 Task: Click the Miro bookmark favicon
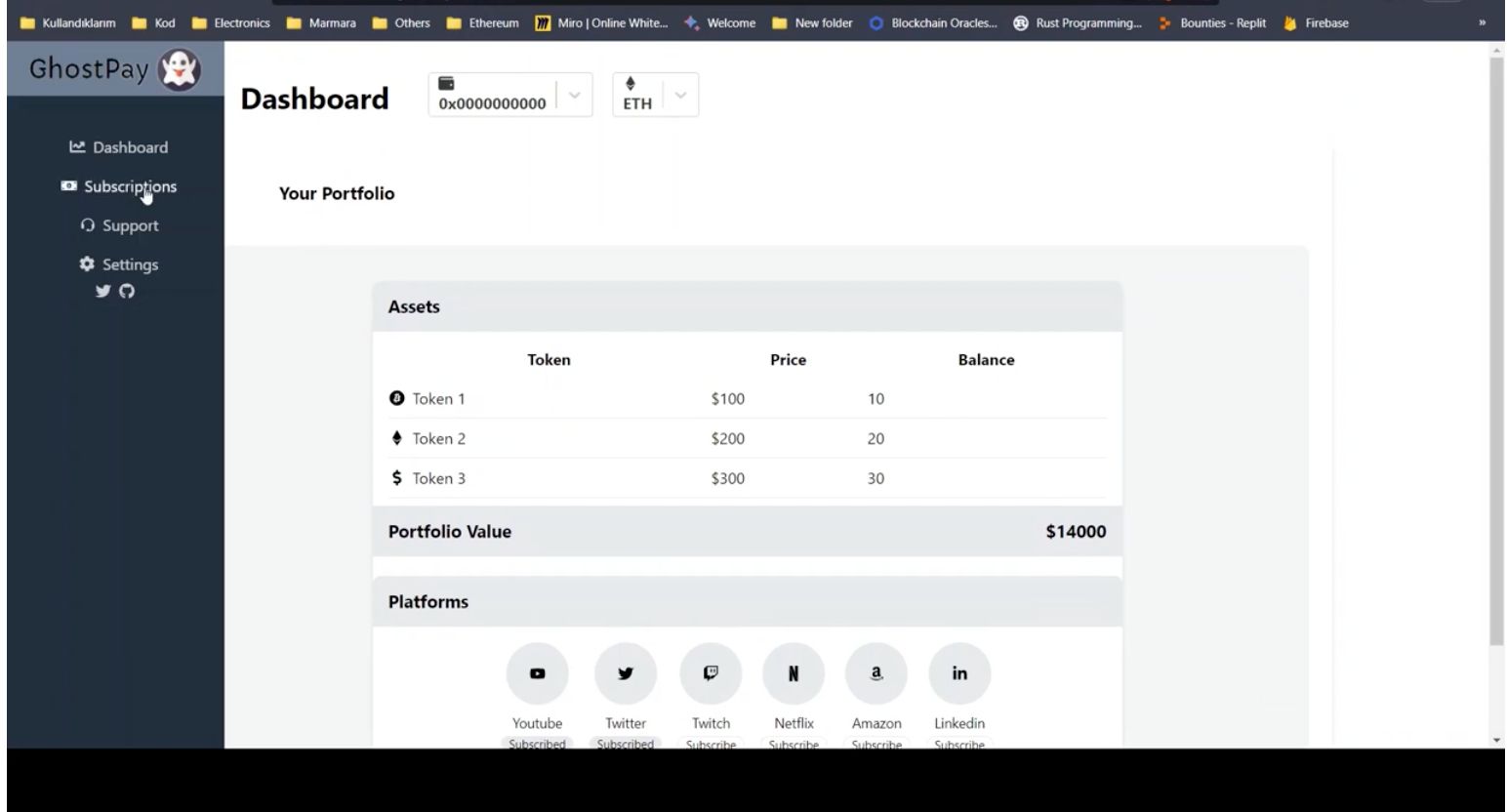pos(543,23)
